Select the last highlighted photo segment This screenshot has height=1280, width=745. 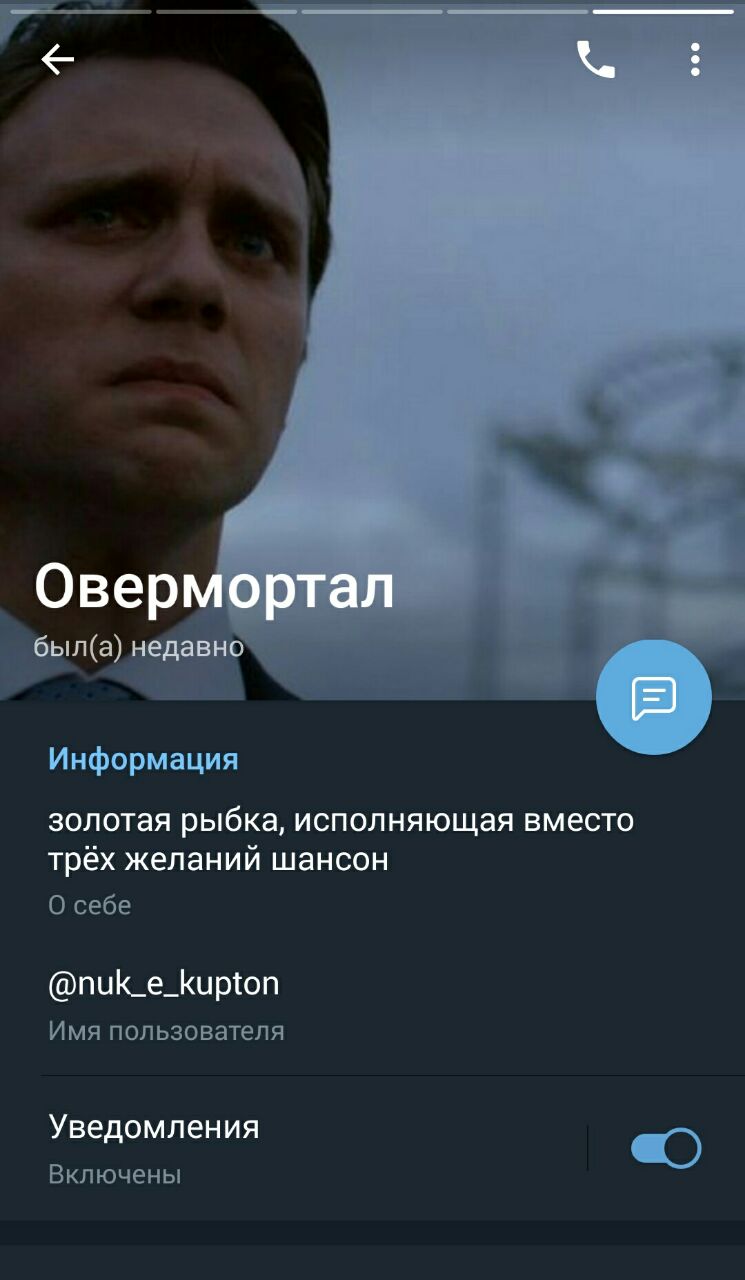663,12
